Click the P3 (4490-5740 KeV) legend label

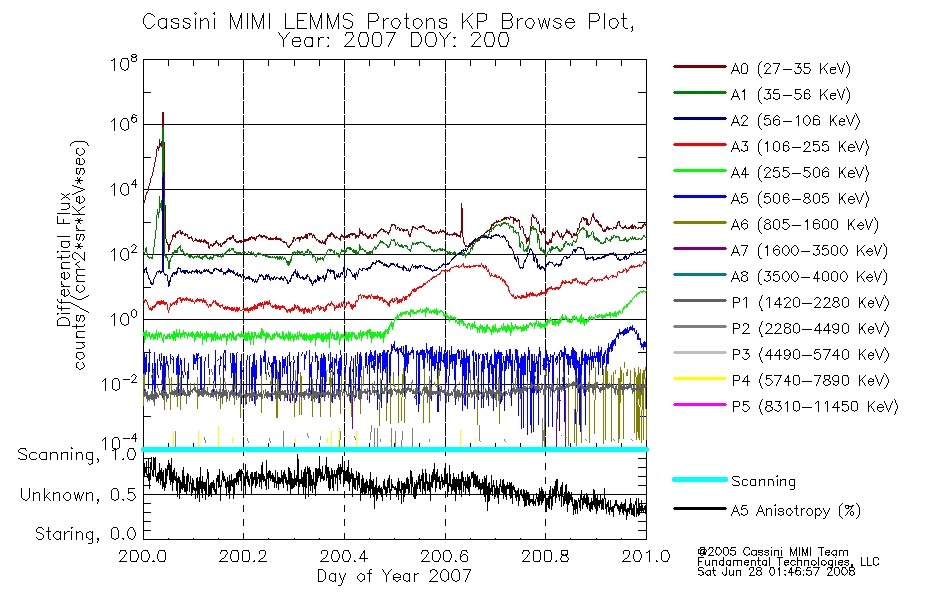pyautogui.click(x=810, y=355)
